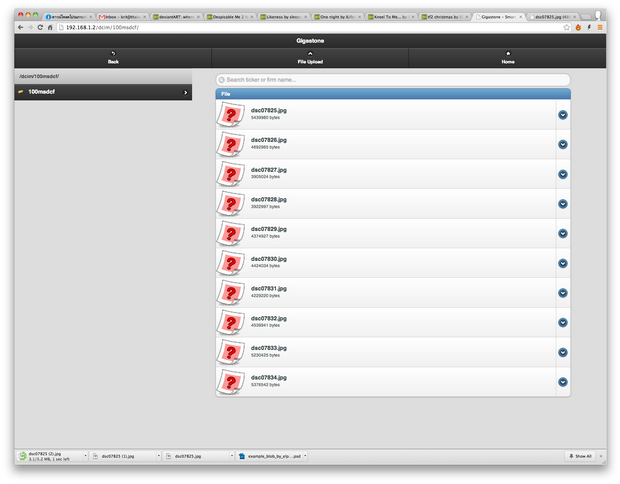Open file name dsc07830.jpg in list

pyautogui.click(x=269, y=259)
